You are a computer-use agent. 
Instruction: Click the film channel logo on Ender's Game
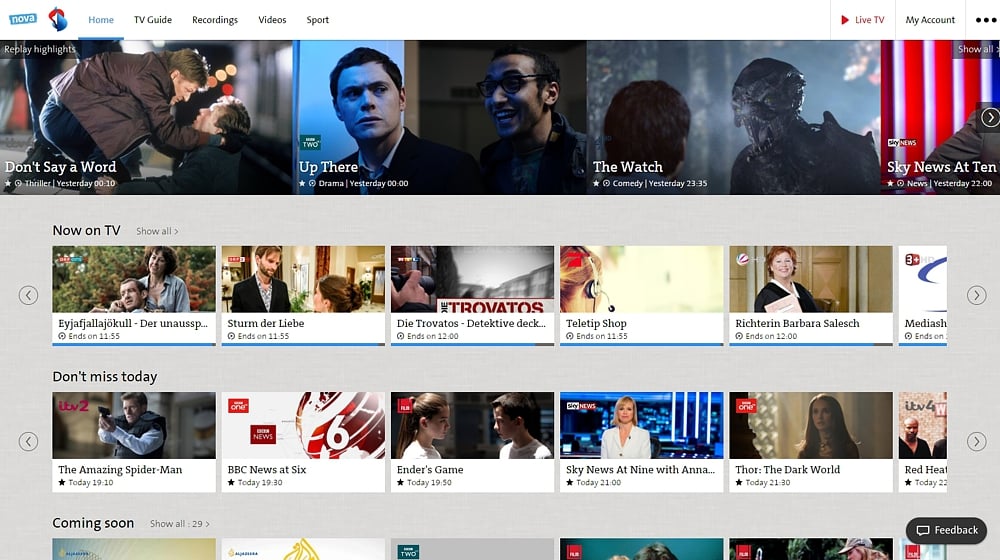pos(404,406)
